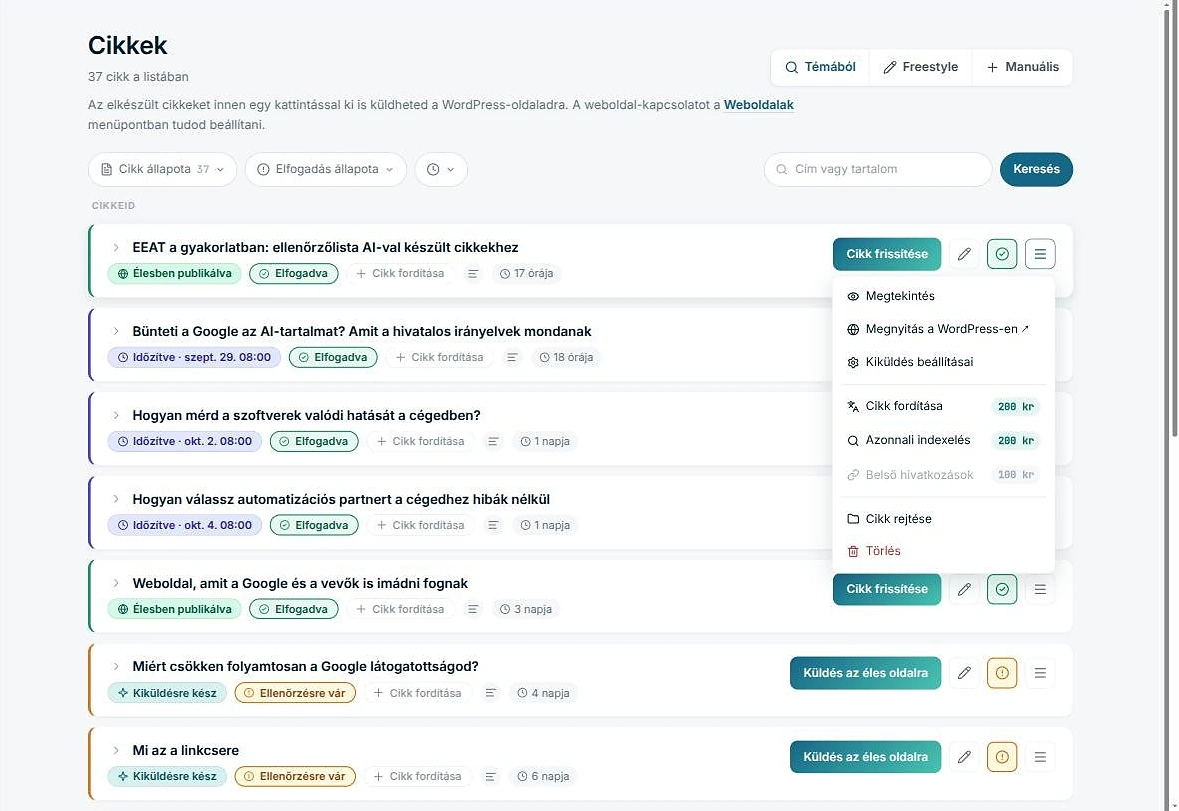1179x811 pixels.
Task: Click Ellenőrzésre vár badge on Mi az a linkcsere
Action: (295, 776)
